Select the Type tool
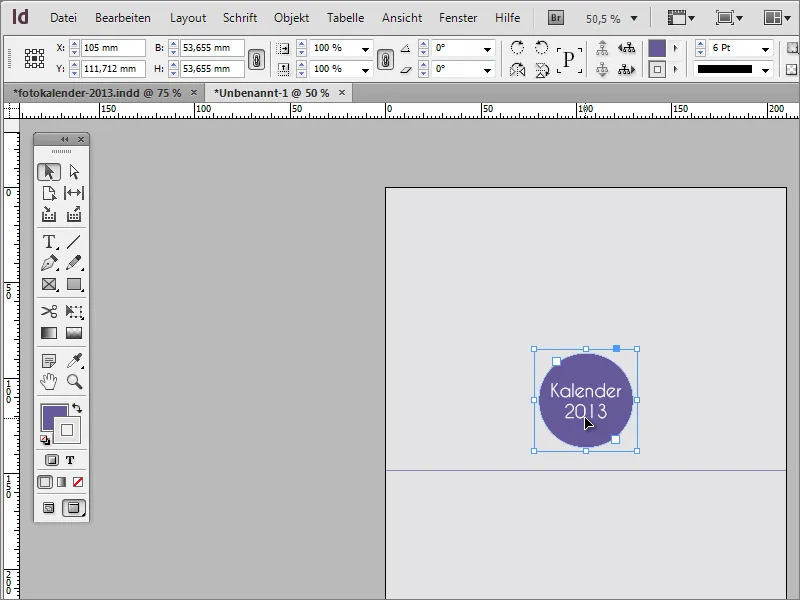The height and width of the screenshot is (600, 800). tap(48, 241)
